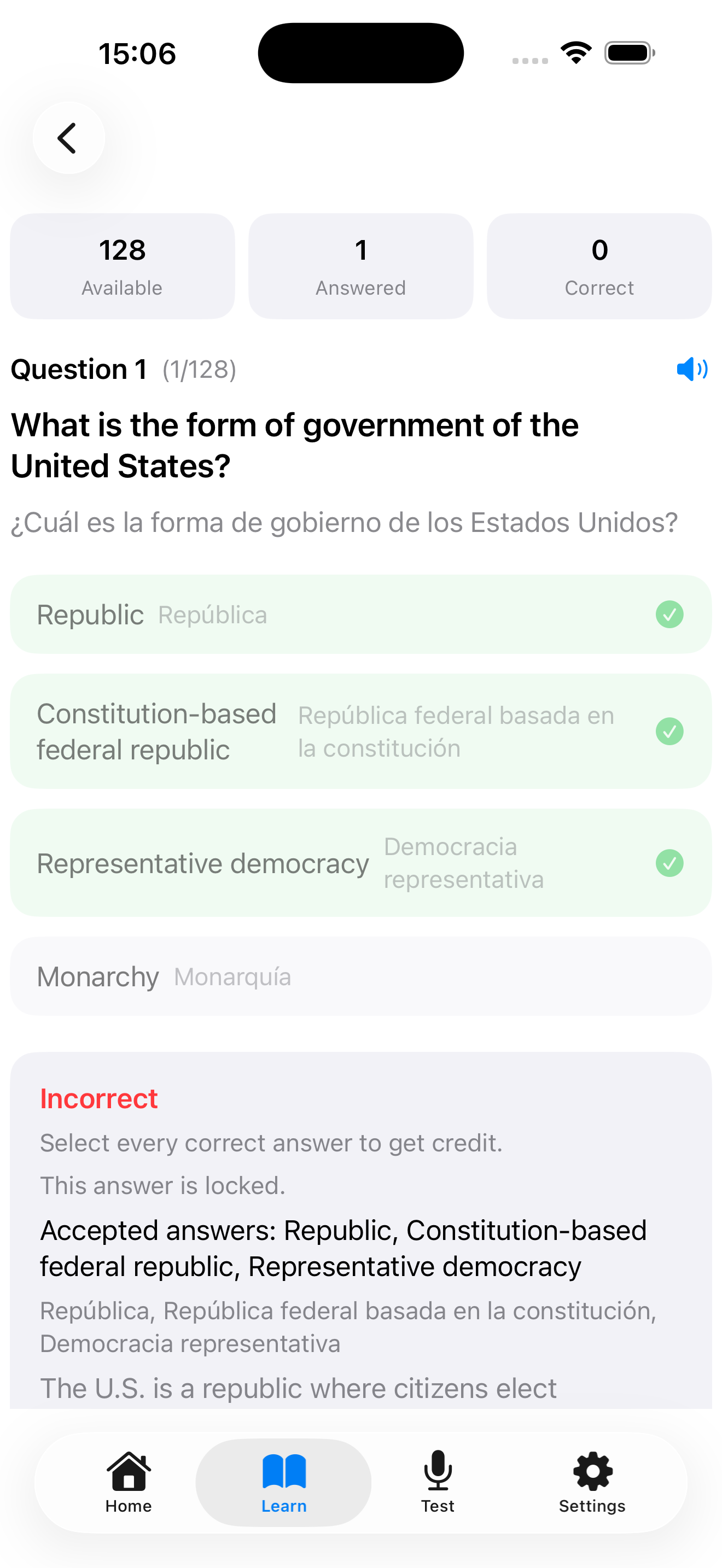Toggle the Republic answer checkmark

tap(669, 614)
